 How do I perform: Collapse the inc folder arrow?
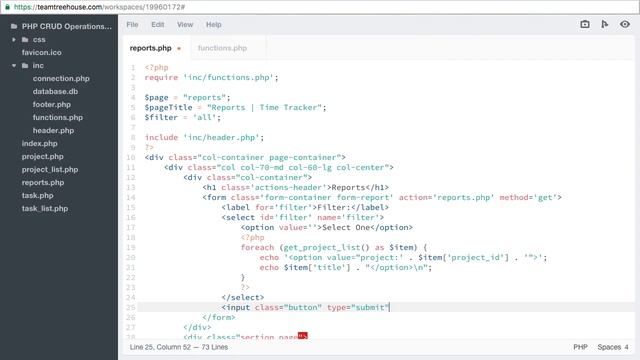[14, 65]
